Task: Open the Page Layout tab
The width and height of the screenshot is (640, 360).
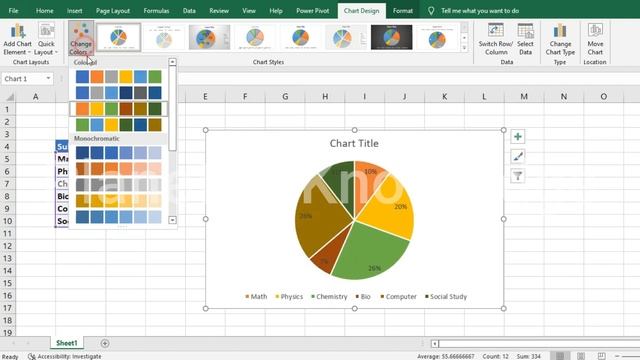Action: click(x=113, y=11)
